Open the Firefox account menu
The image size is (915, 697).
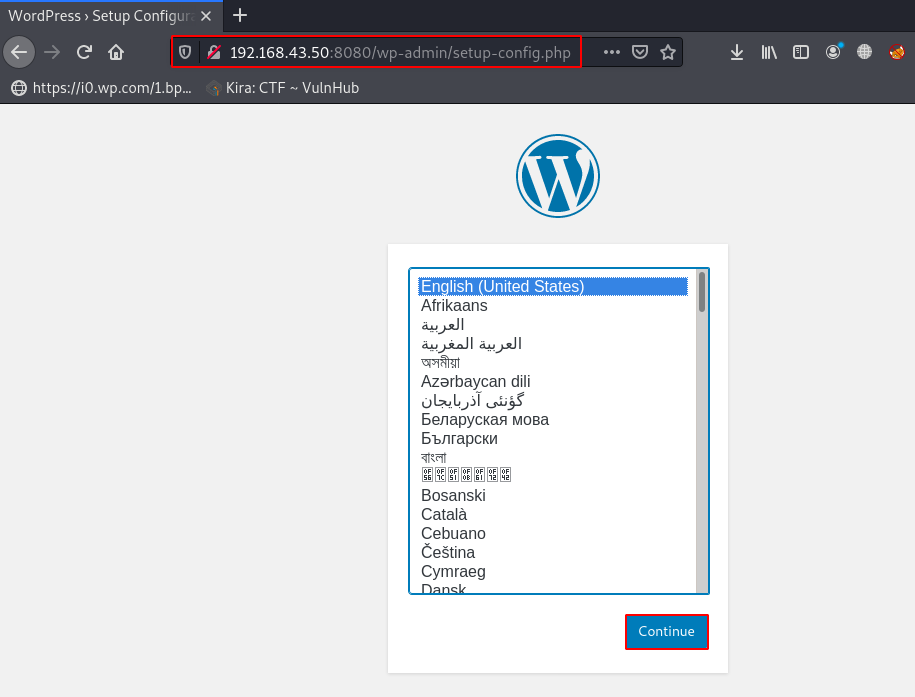[x=833, y=53]
